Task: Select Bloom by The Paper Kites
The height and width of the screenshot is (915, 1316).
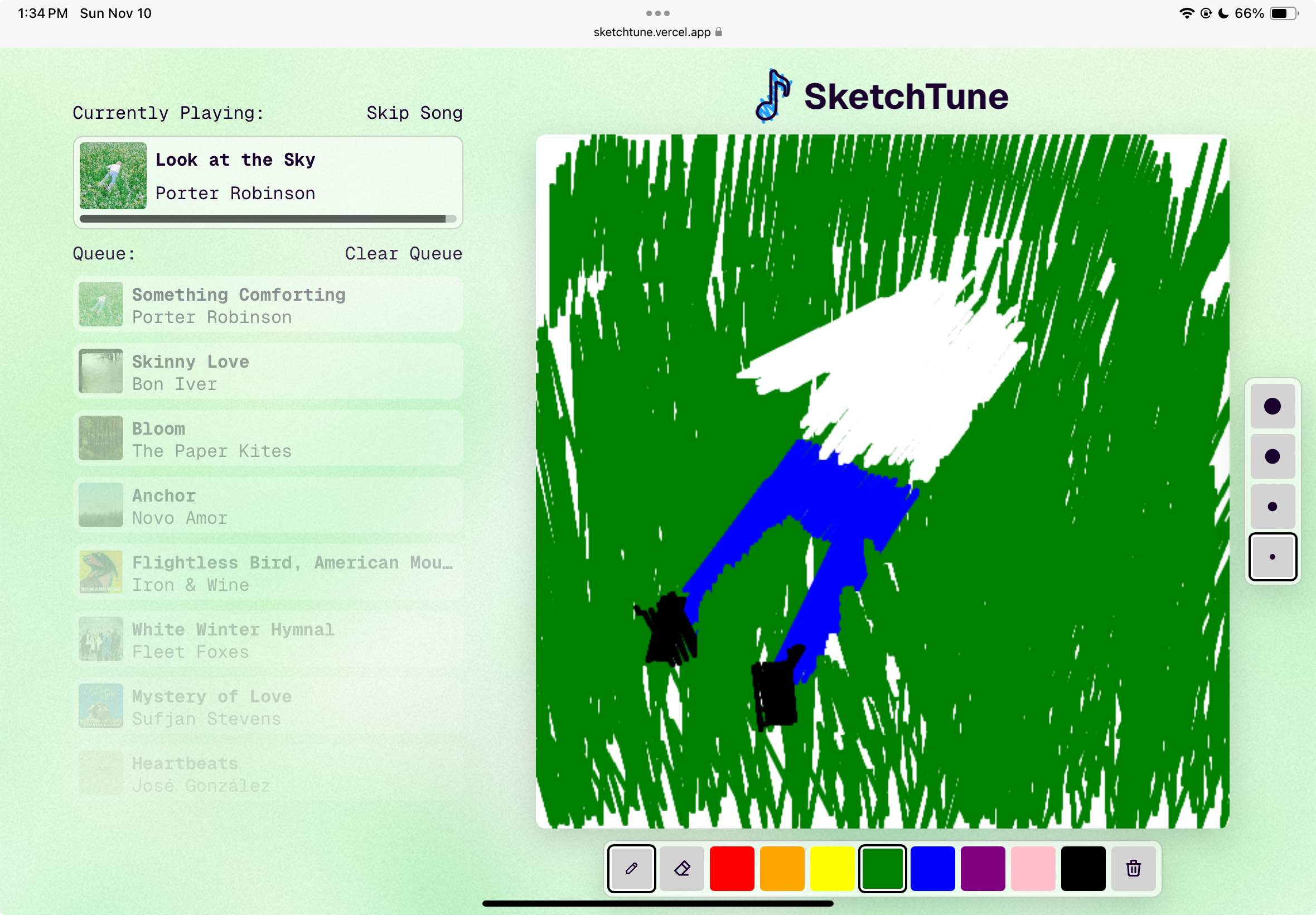Action: (268, 439)
